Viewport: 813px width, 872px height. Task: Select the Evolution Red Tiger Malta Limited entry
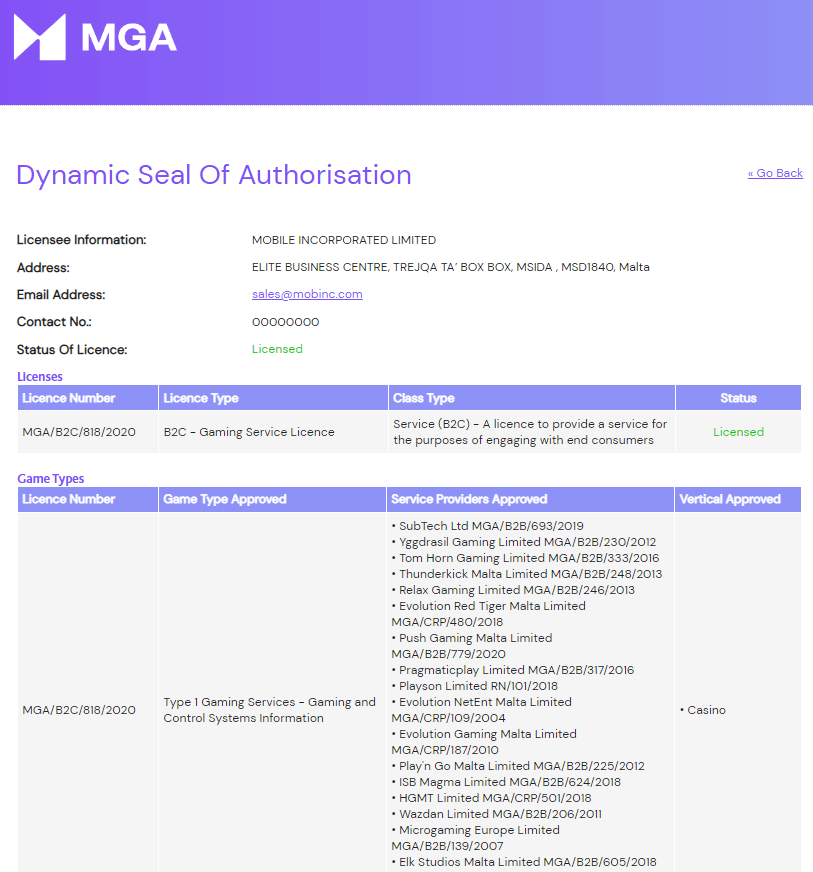pyautogui.click(x=489, y=614)
